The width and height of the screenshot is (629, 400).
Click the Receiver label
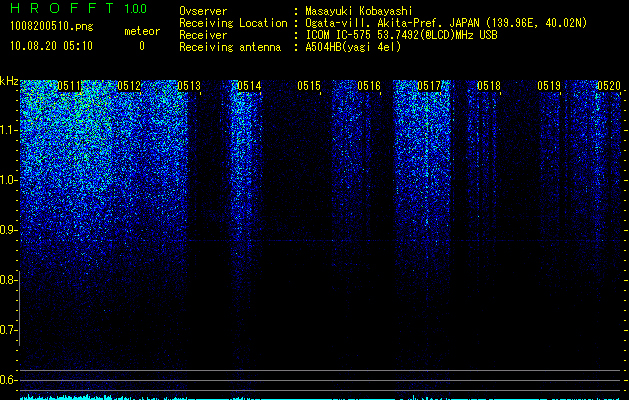(203, 35)
